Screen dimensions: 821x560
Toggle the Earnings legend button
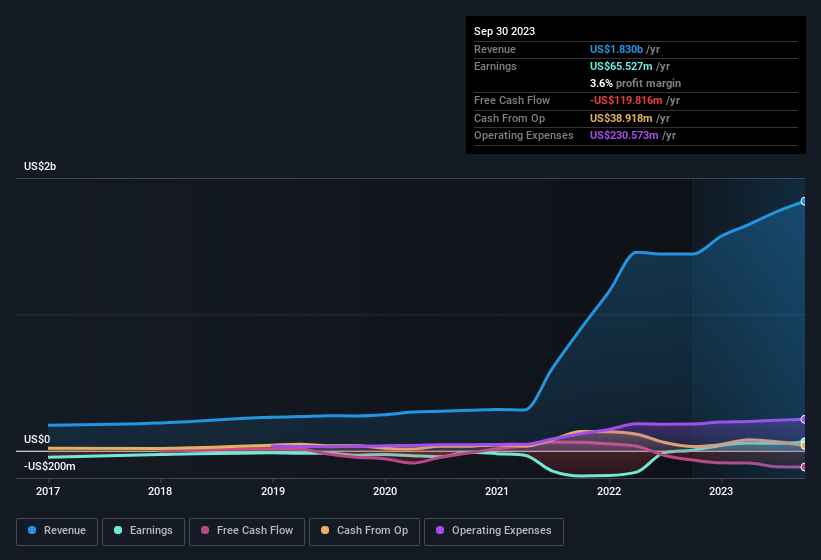point(143,531)
